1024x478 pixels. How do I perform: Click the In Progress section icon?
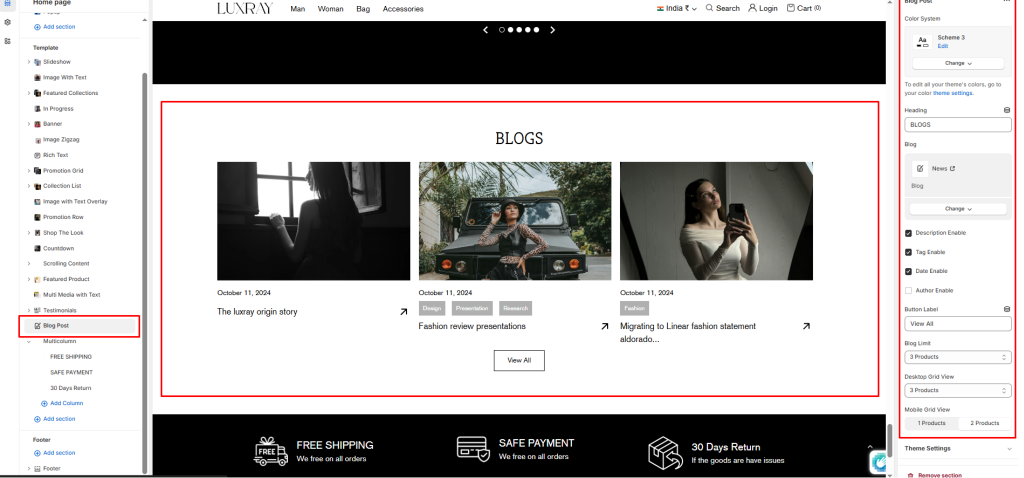point(37,109)
